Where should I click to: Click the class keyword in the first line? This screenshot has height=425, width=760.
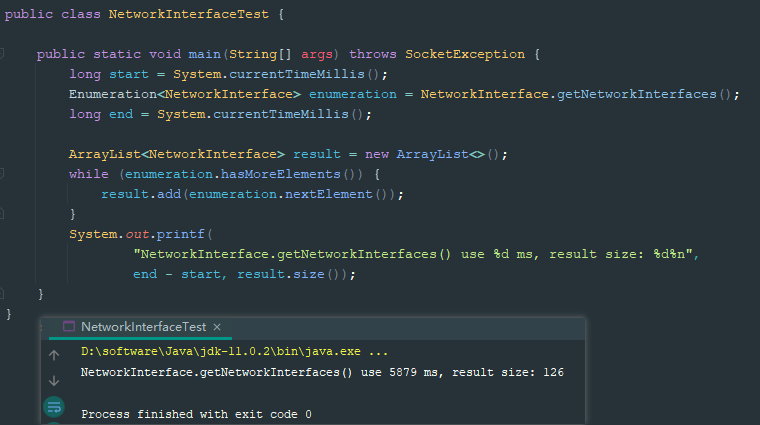(x=81, y=15)
